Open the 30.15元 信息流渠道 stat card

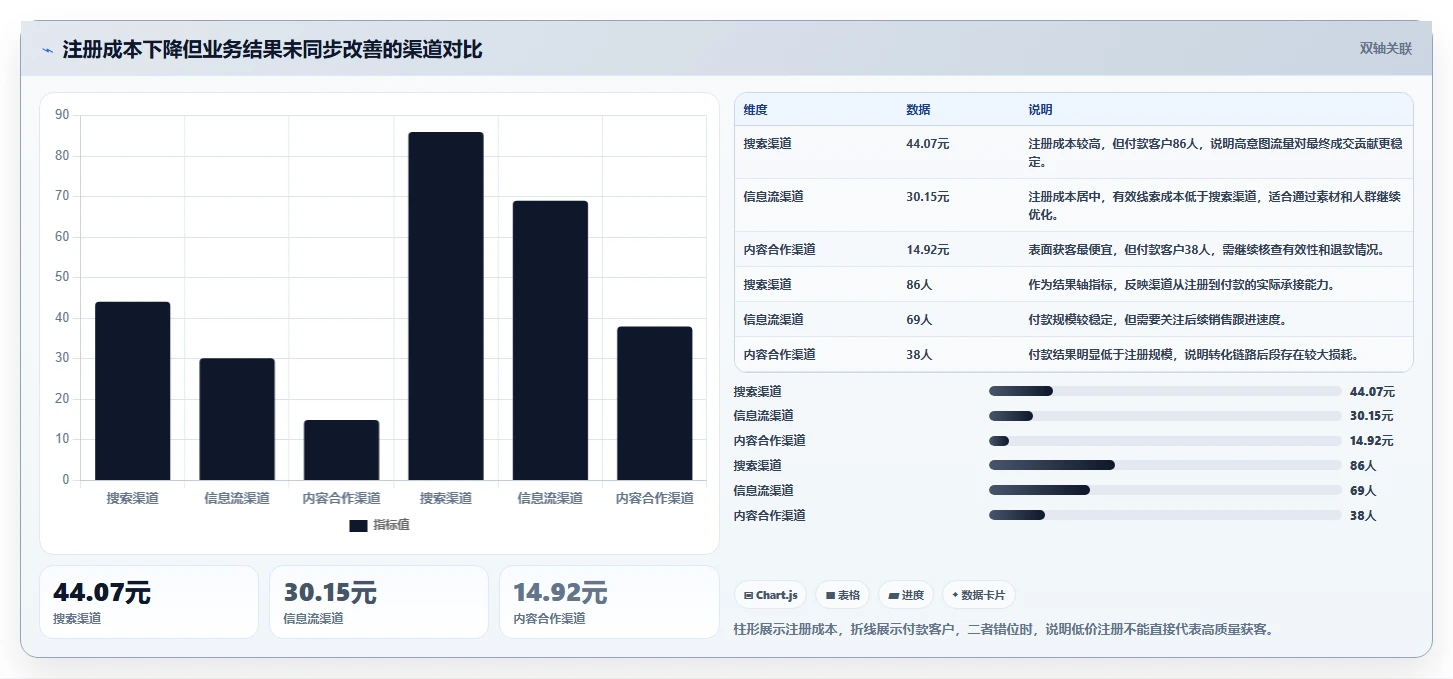(x=379, y=602)
